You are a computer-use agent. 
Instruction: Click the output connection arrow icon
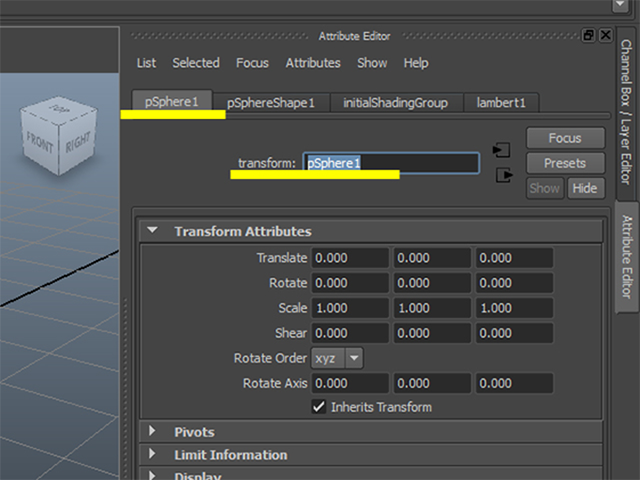tap(504, 176)
